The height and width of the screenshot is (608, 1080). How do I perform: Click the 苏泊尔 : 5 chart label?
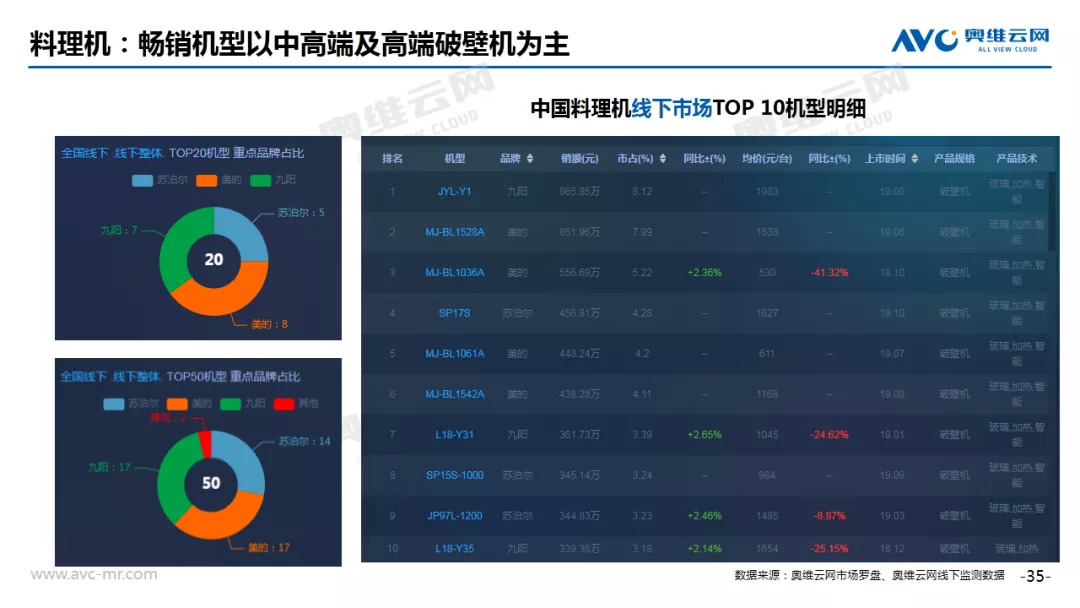[x=301, y=213]
